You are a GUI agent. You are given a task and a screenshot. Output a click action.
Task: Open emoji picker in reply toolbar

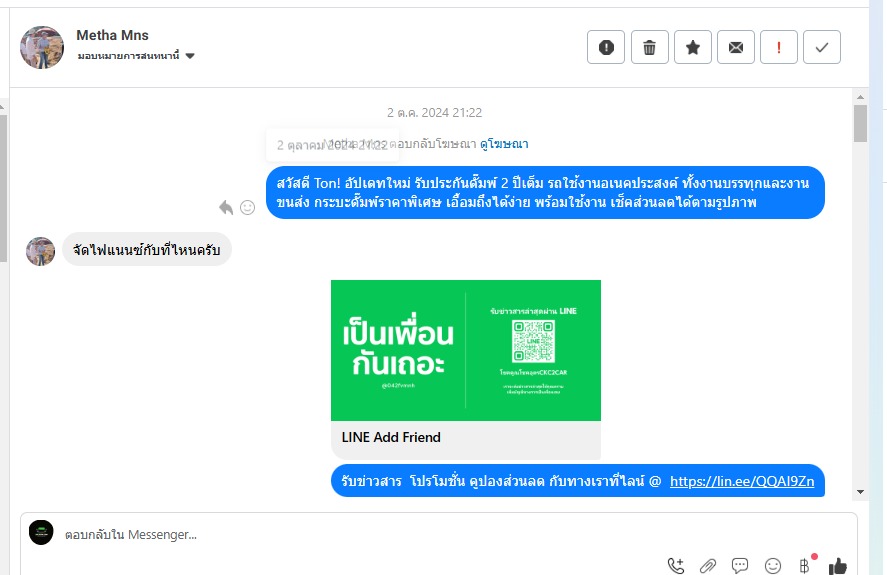click(773, 565)
